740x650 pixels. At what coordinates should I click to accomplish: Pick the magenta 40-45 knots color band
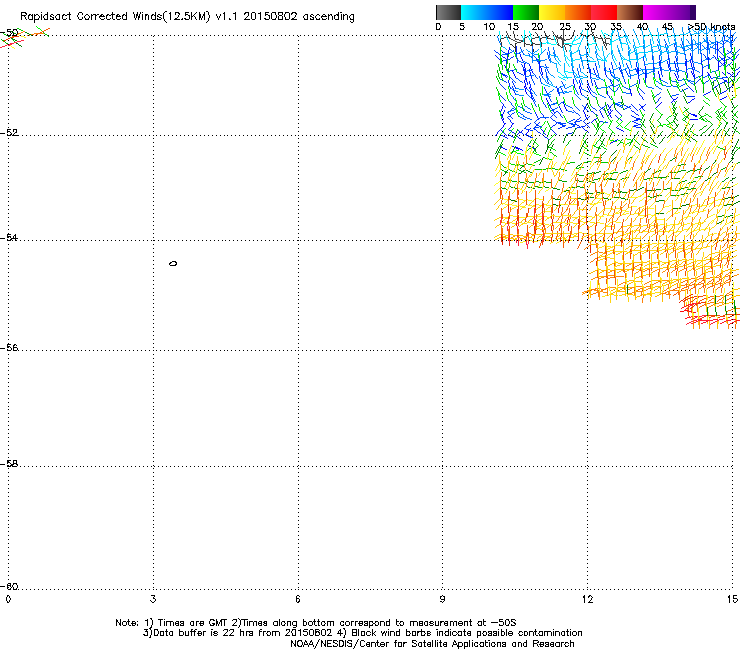656,12
